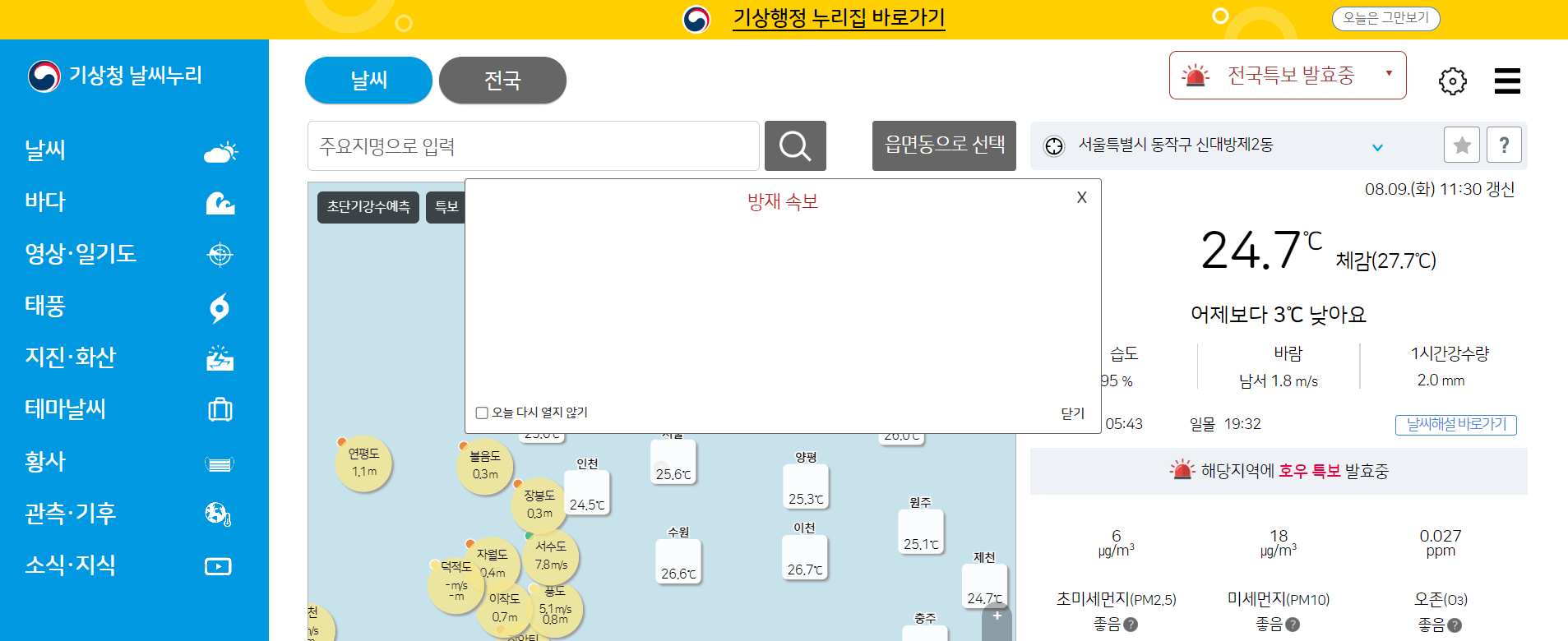The width and height of the screenshot is (1568, 641).
Task: Click the 읍면동으로 선택 button
Action: (944, 145)
